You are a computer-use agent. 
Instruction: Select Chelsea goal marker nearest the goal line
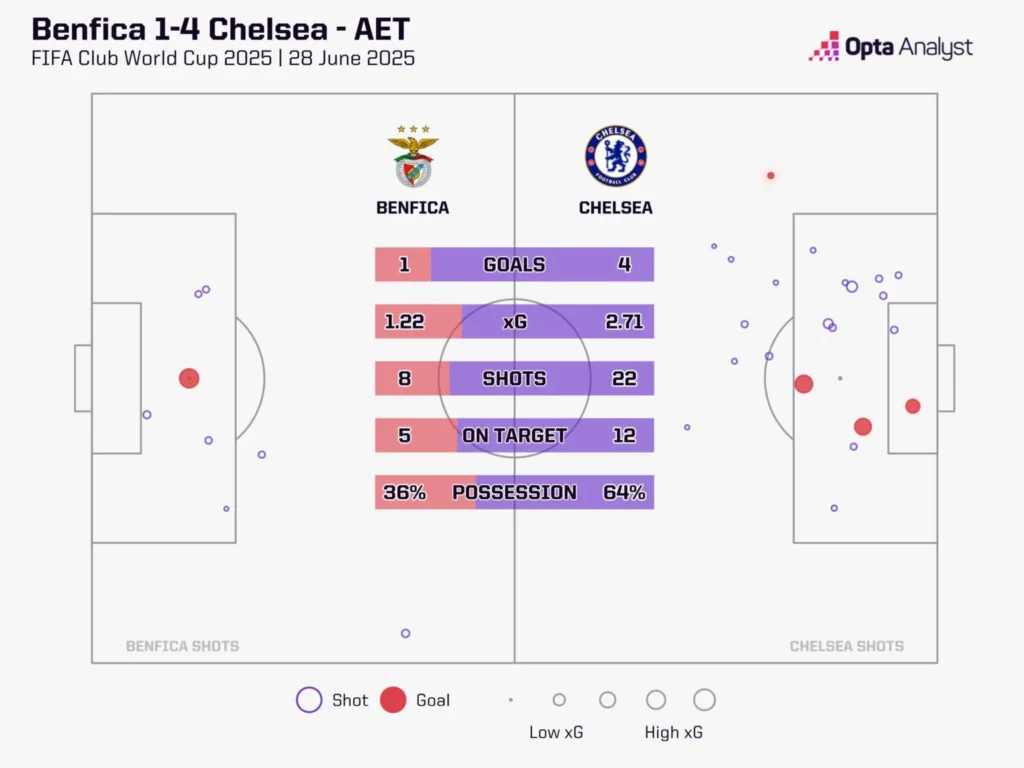click(x=912, y=406)
